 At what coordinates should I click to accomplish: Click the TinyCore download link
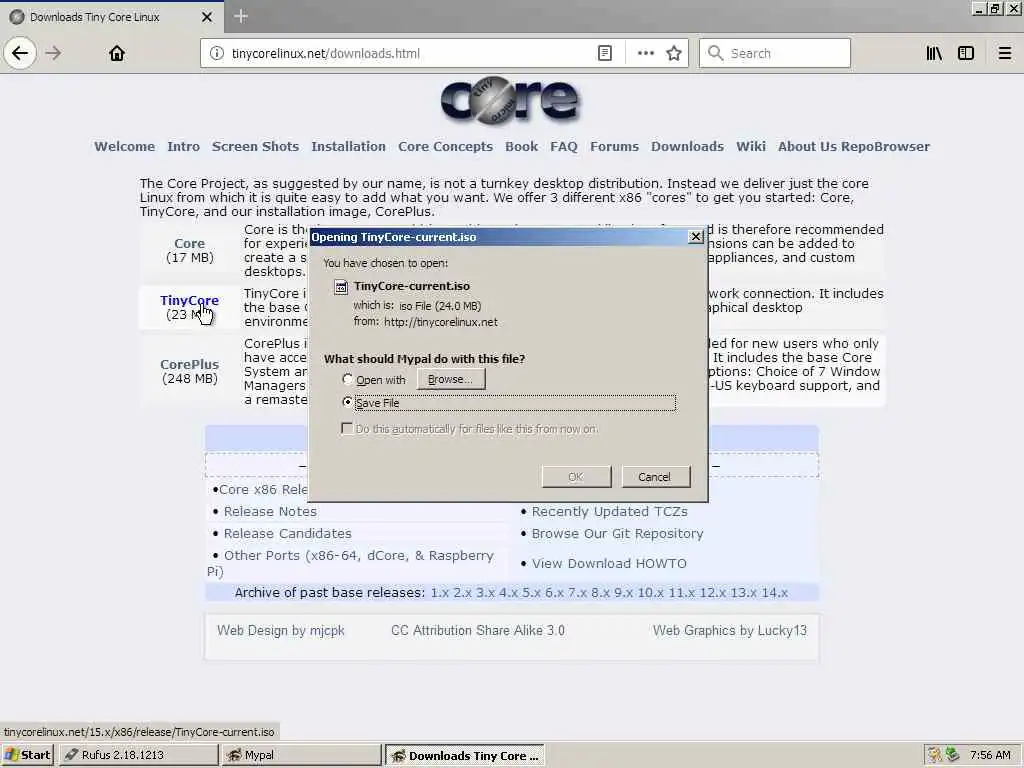pos(189,300)
